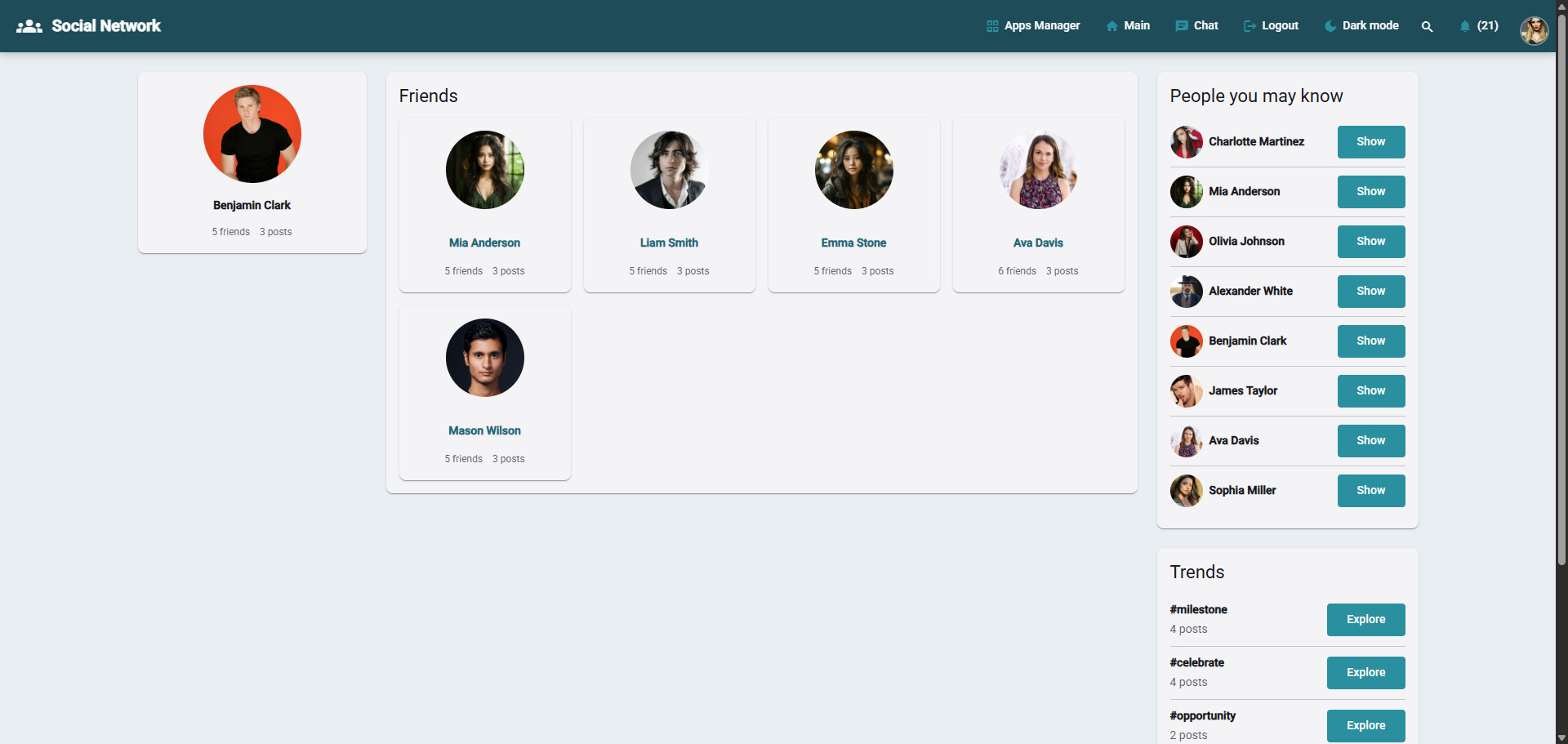Show Mia Anderson in People you may know

point(1371,192)
